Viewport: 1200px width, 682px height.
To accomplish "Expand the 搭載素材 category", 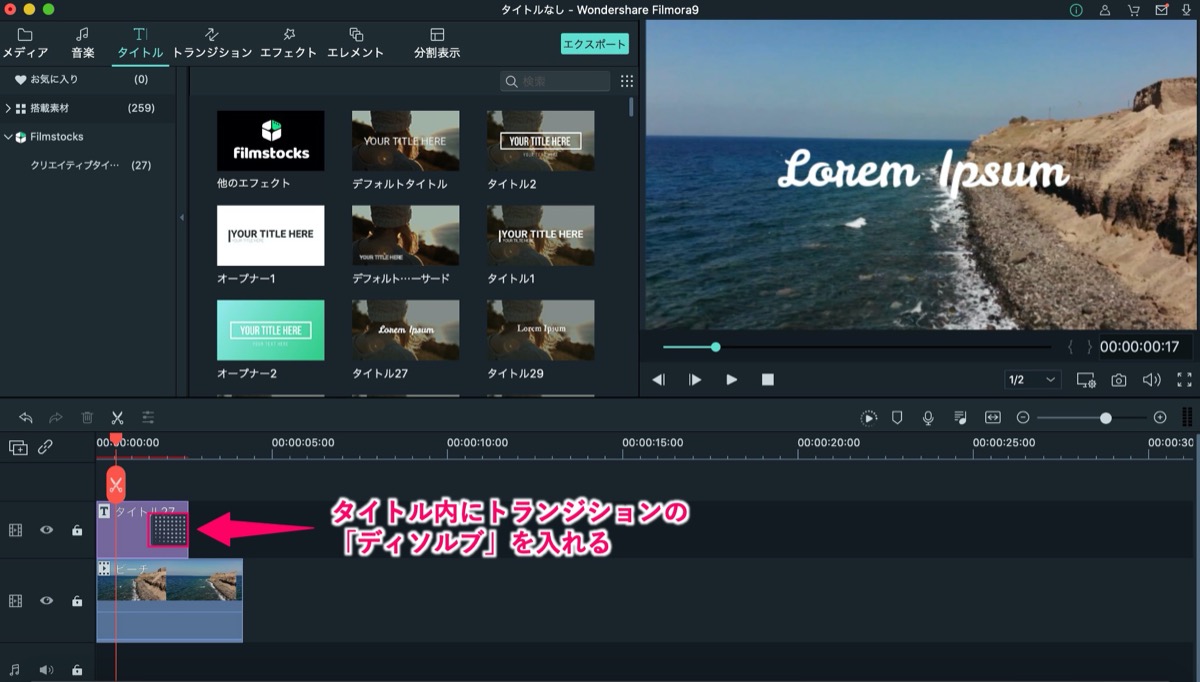I will tap(8, 108).
